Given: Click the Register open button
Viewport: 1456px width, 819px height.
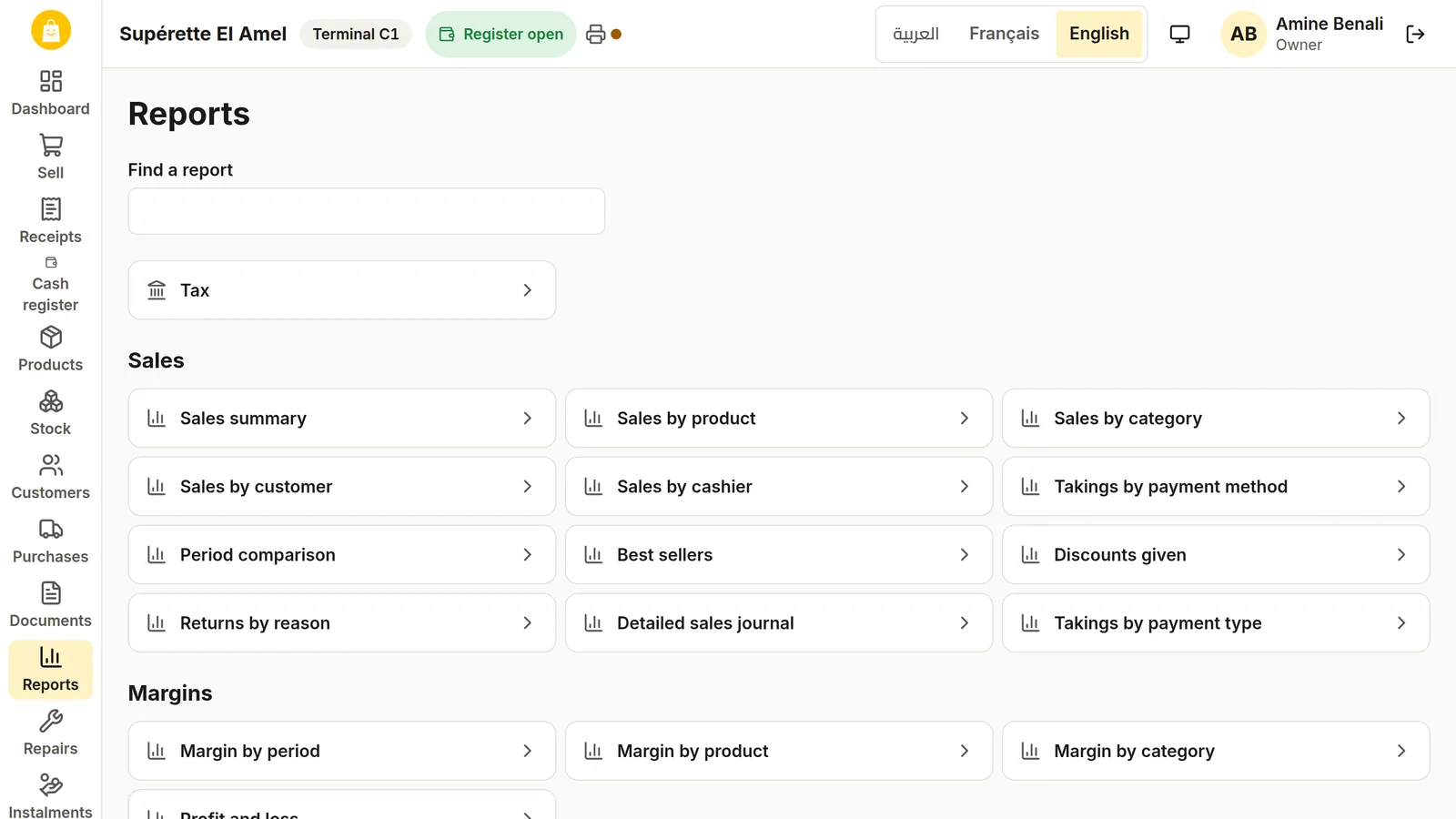Looking at the screenshot, I should (500, 35).
